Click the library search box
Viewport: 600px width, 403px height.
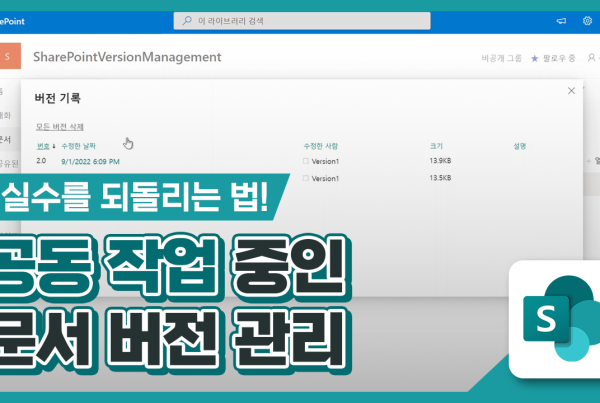[x=302, y=21]
